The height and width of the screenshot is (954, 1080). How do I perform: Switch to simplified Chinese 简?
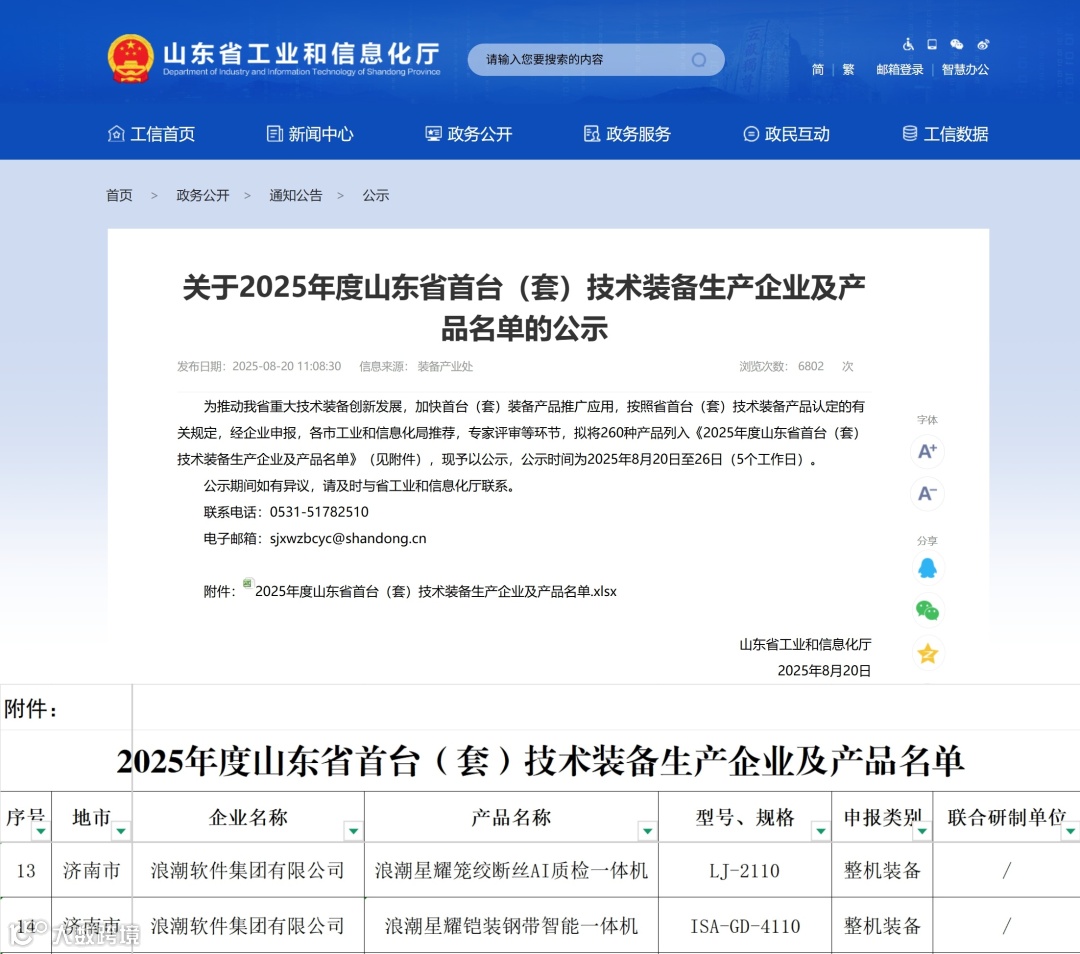[x=818, y=70]
